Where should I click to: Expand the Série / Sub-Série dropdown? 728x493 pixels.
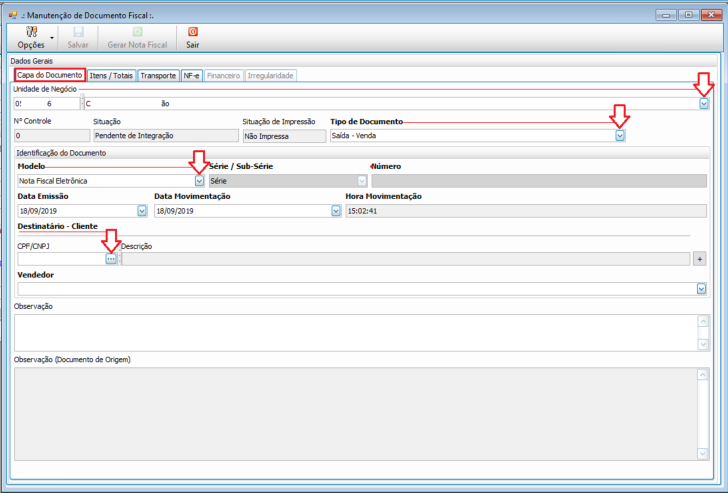pos(362,181)
